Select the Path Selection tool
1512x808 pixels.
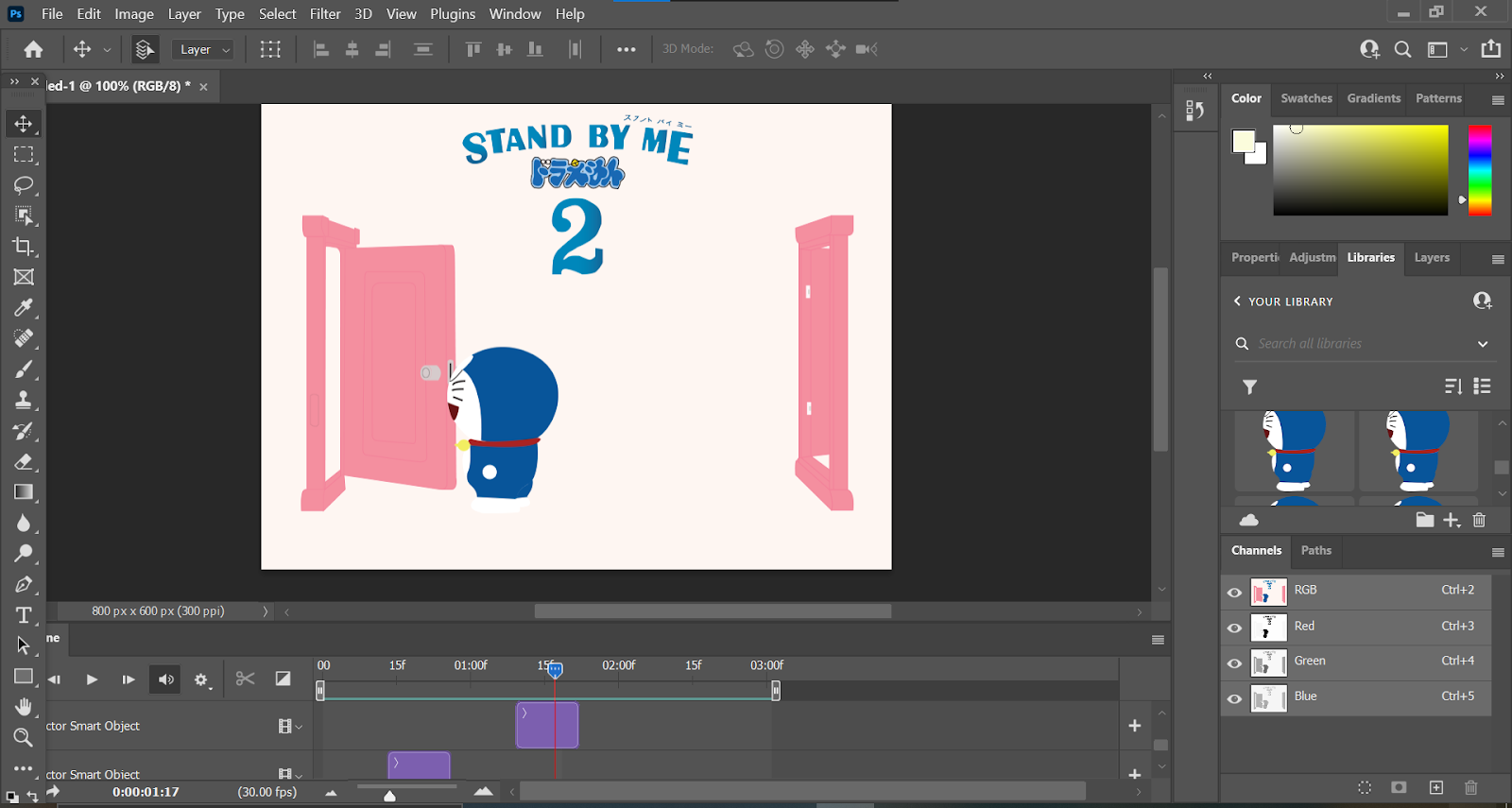point(24,646)
